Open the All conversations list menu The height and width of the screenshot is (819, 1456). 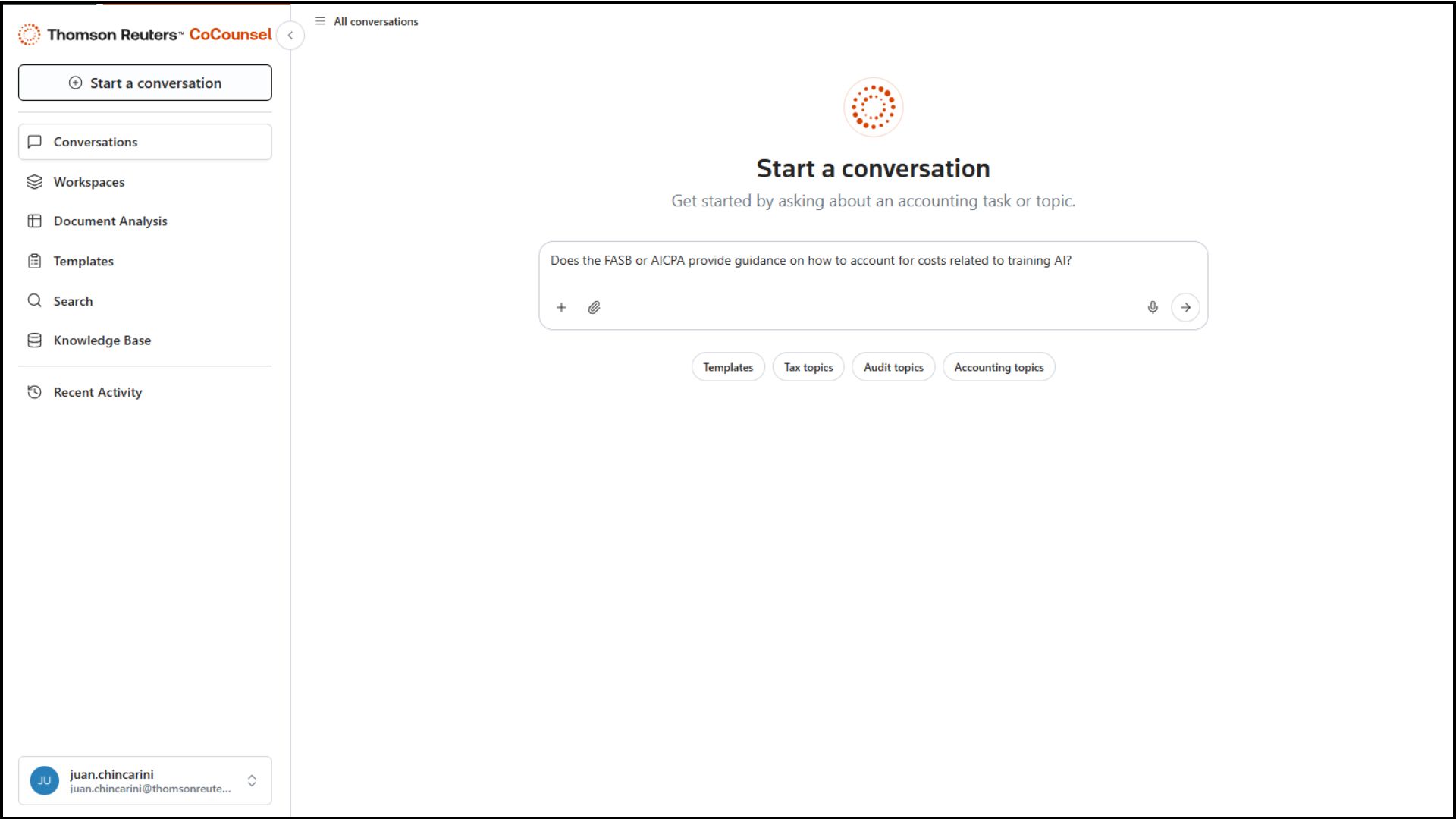point(367,21)
